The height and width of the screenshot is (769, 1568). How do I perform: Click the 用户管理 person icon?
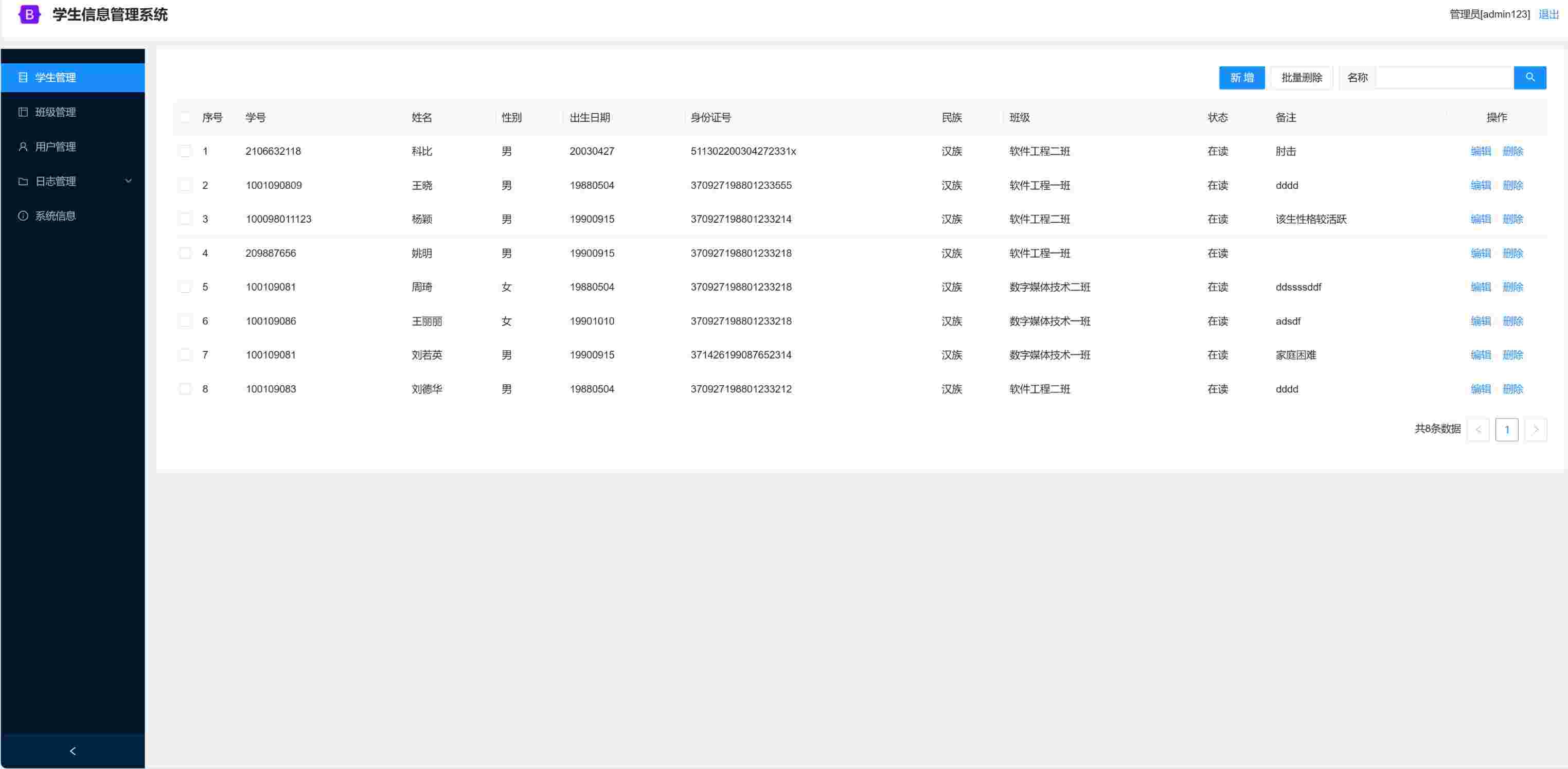[x=23, y=147]
